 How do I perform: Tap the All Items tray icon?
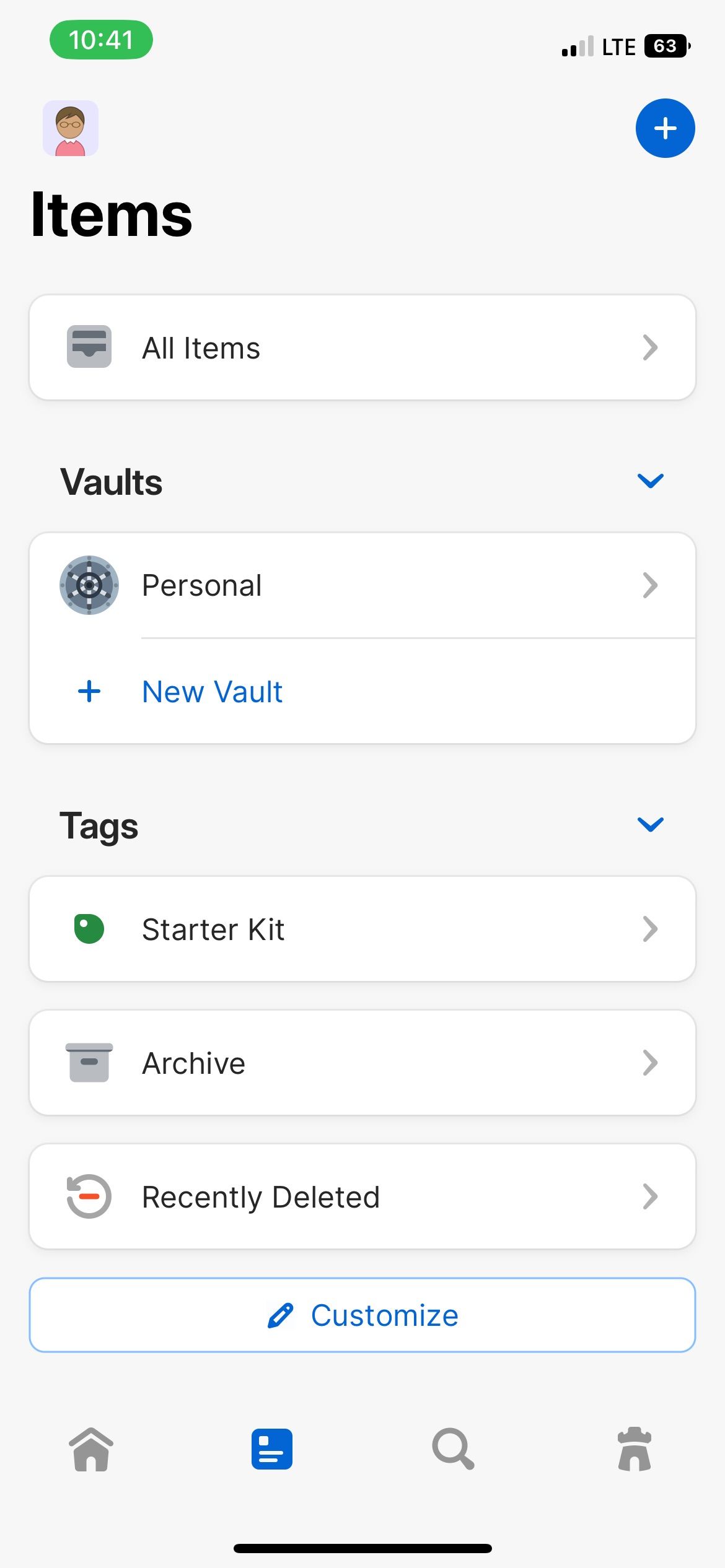[89, 347]
